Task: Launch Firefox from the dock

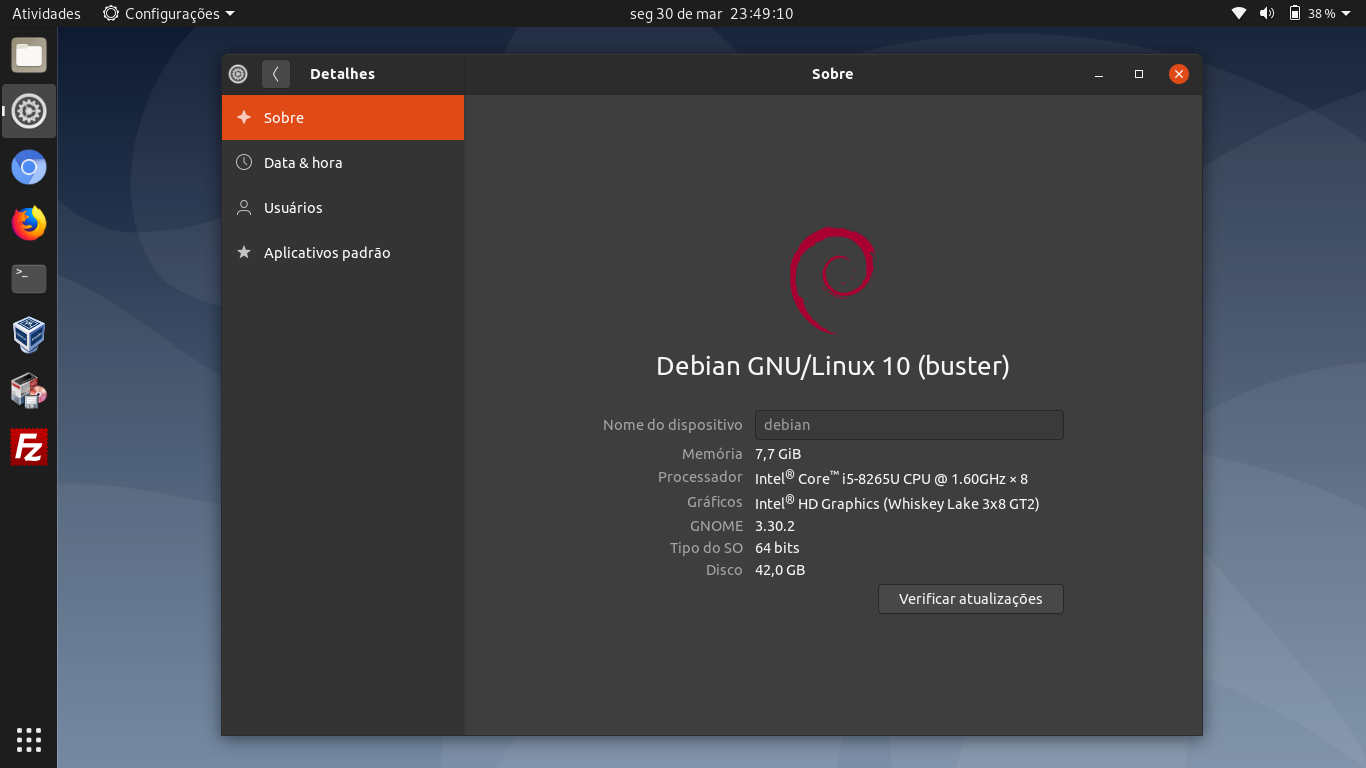Action: coord(29,223)
